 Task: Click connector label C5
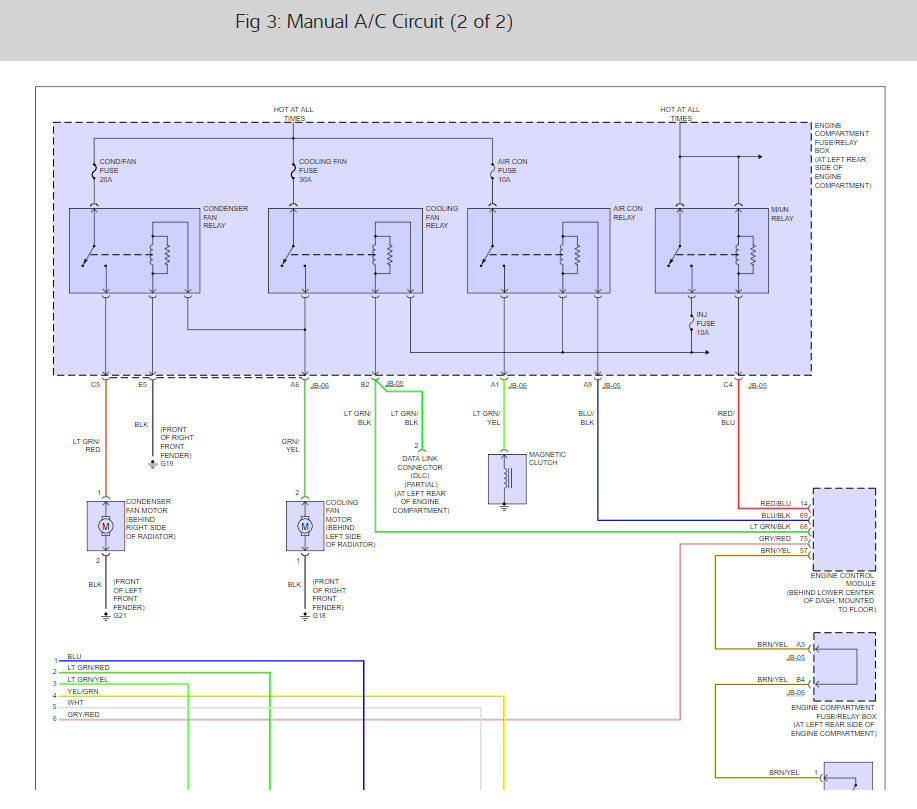(x=95, y=385)
